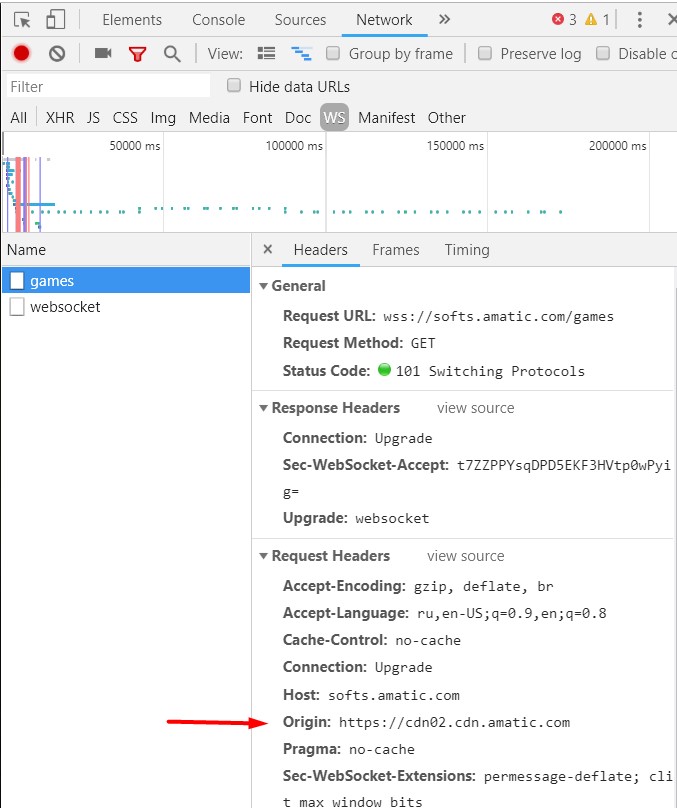This screenshot has height=808, width=677.
Task: Click the inspect element cursor icon
Action: pyautogui.click(x=22, y=20)
